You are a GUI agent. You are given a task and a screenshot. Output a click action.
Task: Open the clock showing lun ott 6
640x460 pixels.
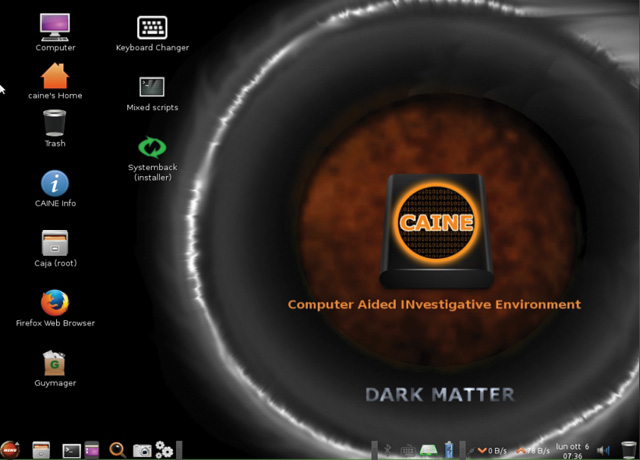(x=572, y=451)
